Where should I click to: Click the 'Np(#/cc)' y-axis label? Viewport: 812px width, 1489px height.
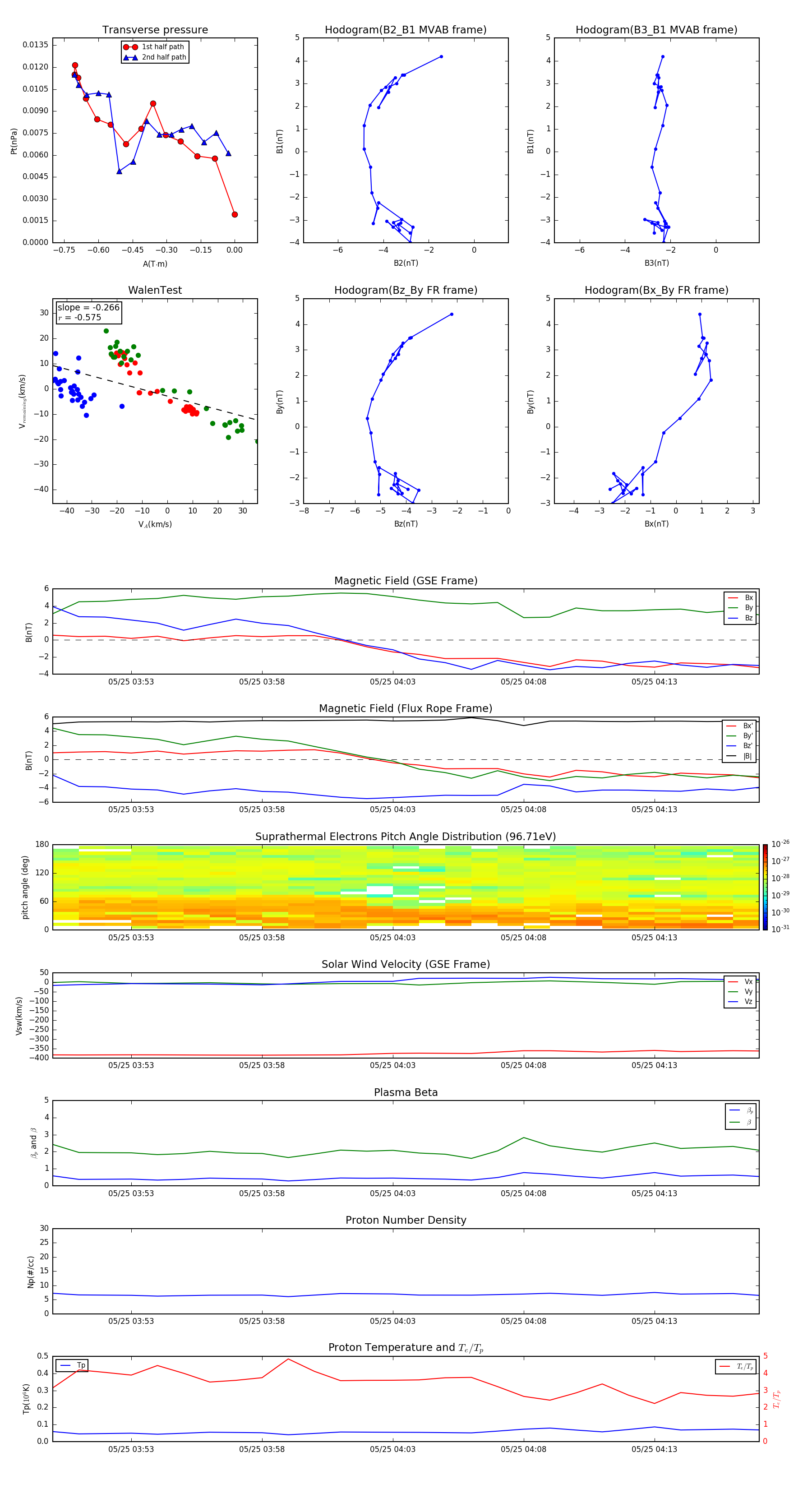pyautogui.click(x=31, y=1271)
